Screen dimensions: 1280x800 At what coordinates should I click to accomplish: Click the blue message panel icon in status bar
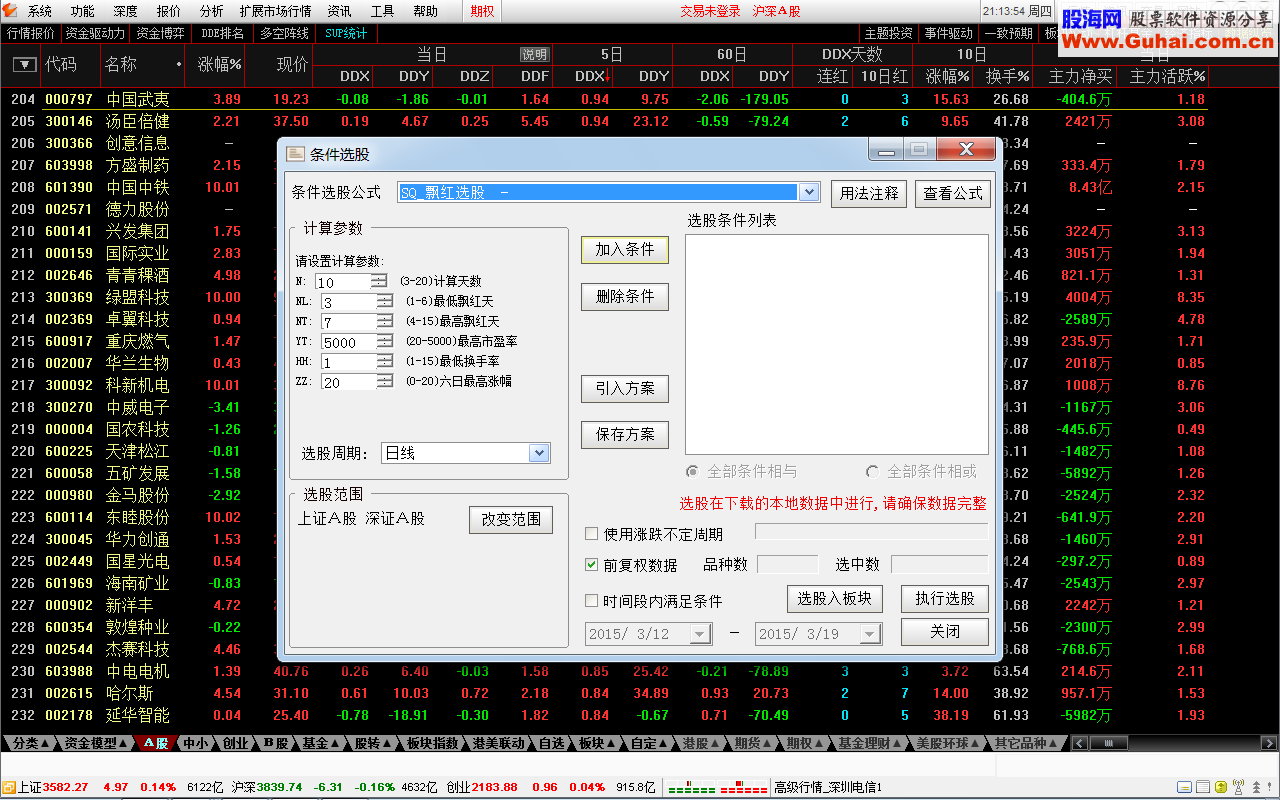tap(1185, 788)
